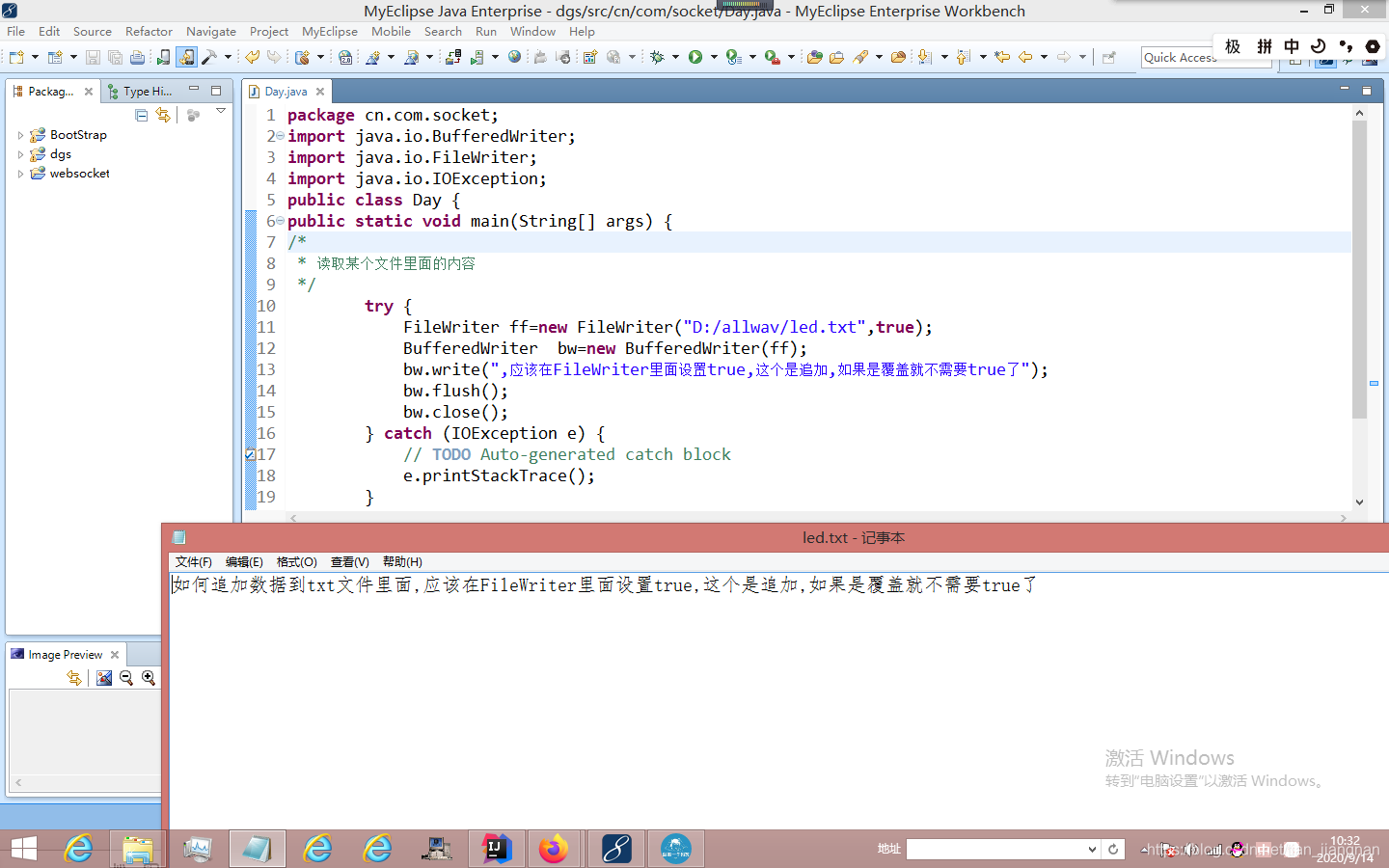
Task: Open the New wizard dropdown arrow
Action: (x=34, y=57)
